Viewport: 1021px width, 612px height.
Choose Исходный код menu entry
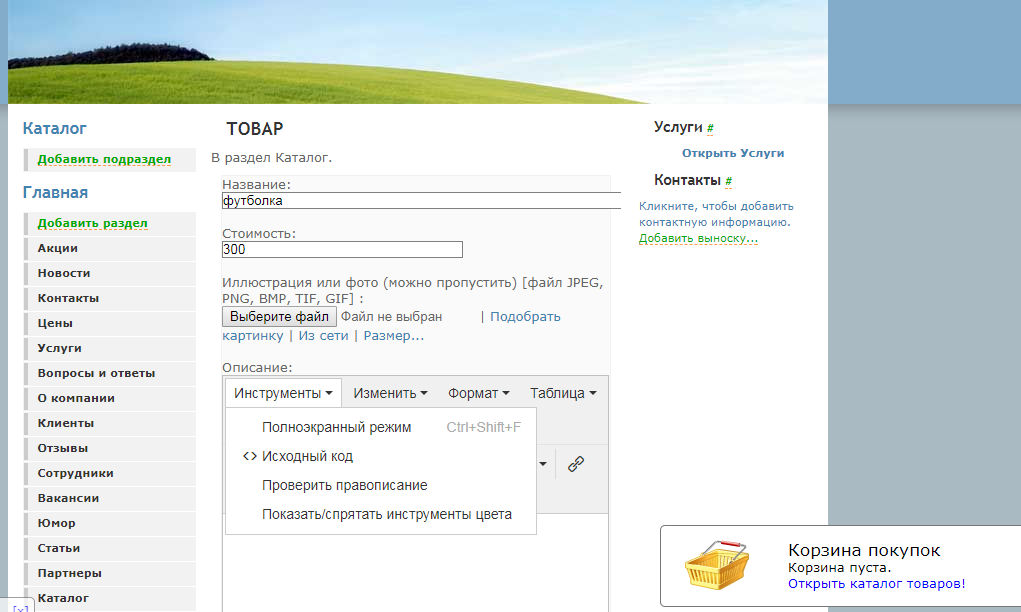click(307, 456)
